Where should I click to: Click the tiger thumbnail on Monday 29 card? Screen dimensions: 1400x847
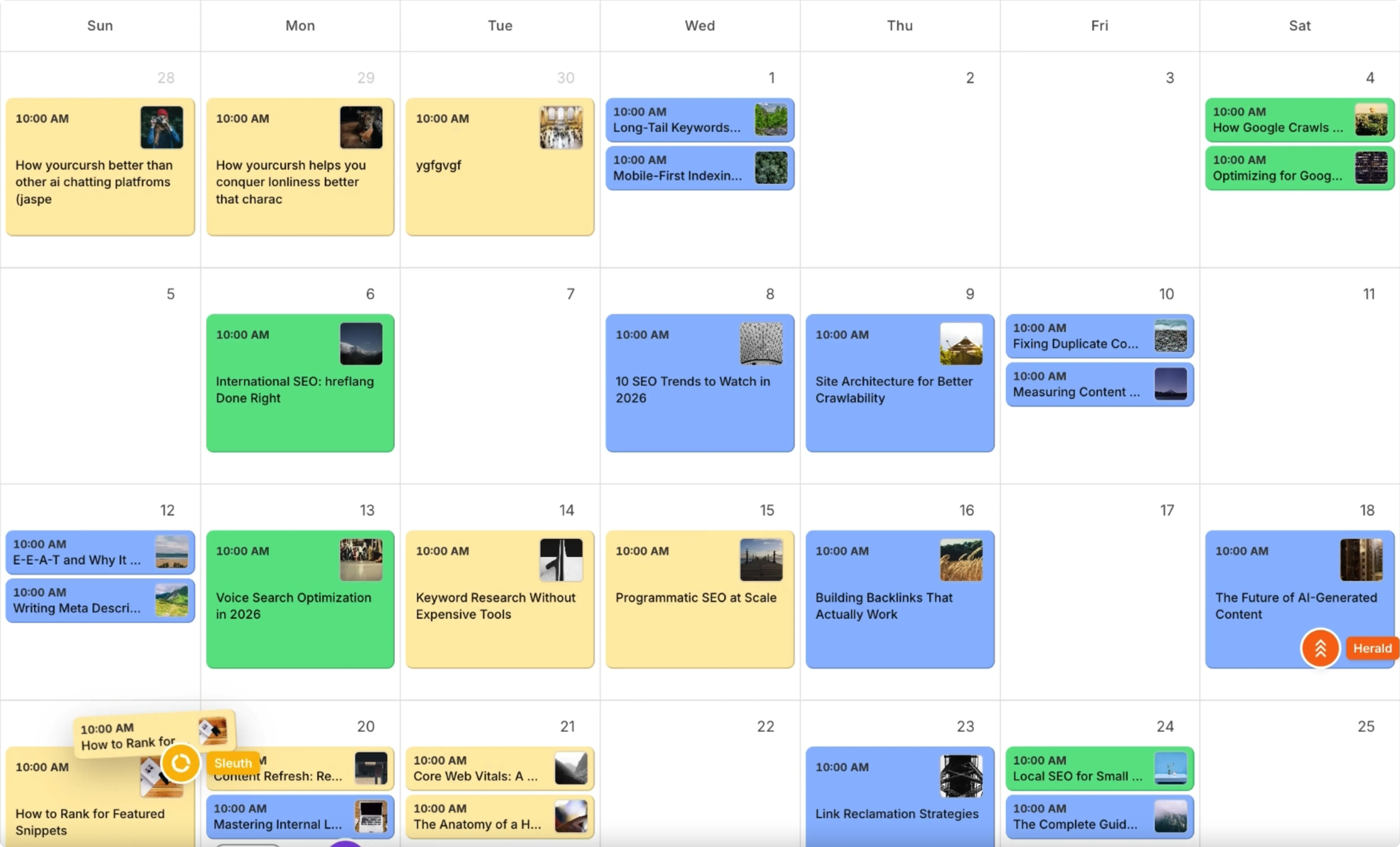(361, 127)
